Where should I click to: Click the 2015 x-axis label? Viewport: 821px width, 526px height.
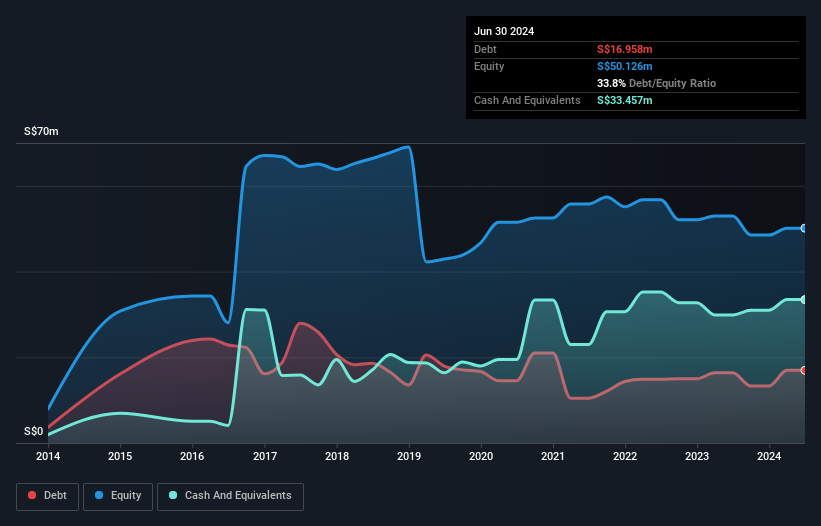(x=120, y=456)
